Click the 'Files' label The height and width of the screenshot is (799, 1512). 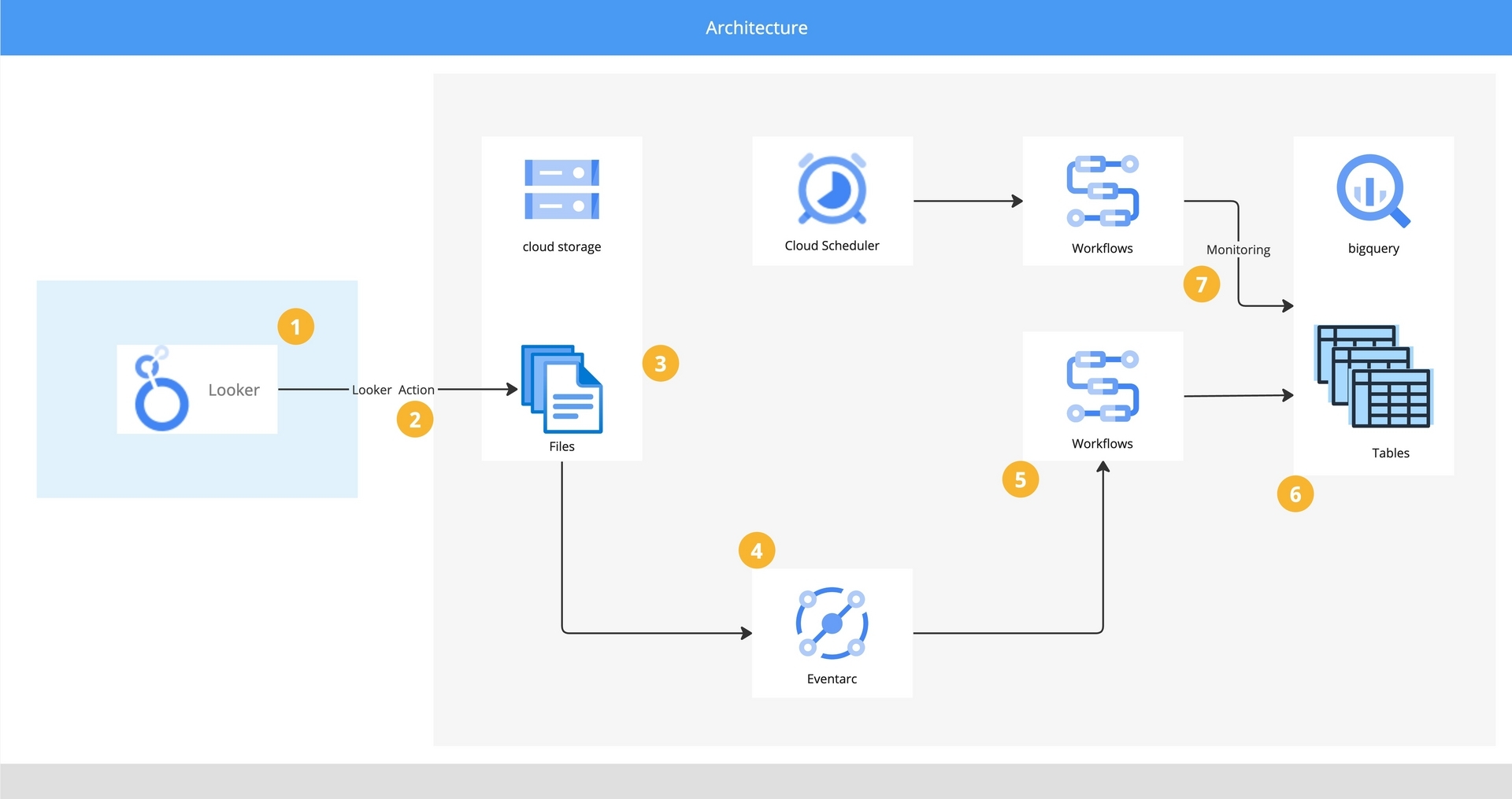click(561, 446)
